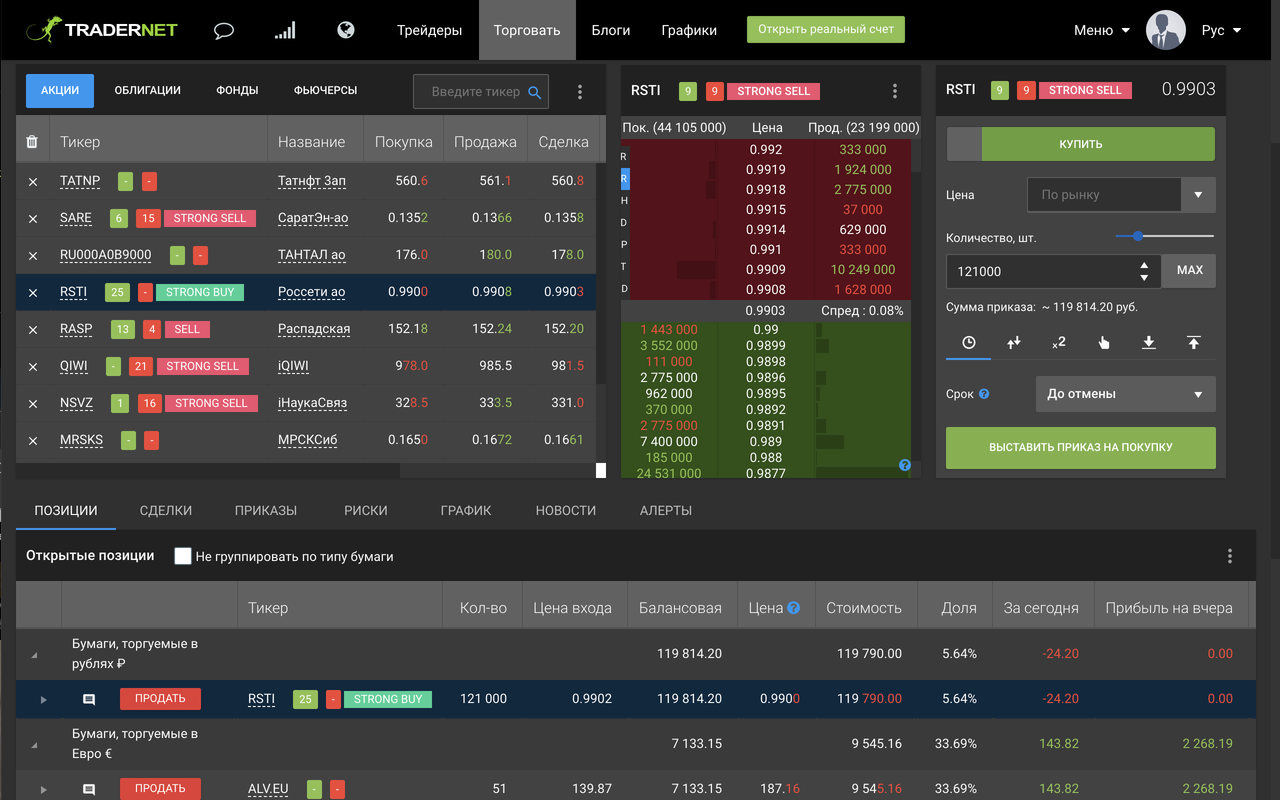Viewport: 1280px width, 800px height.
Task: Remove QIWI row with X icon
Action: point(33,367)
